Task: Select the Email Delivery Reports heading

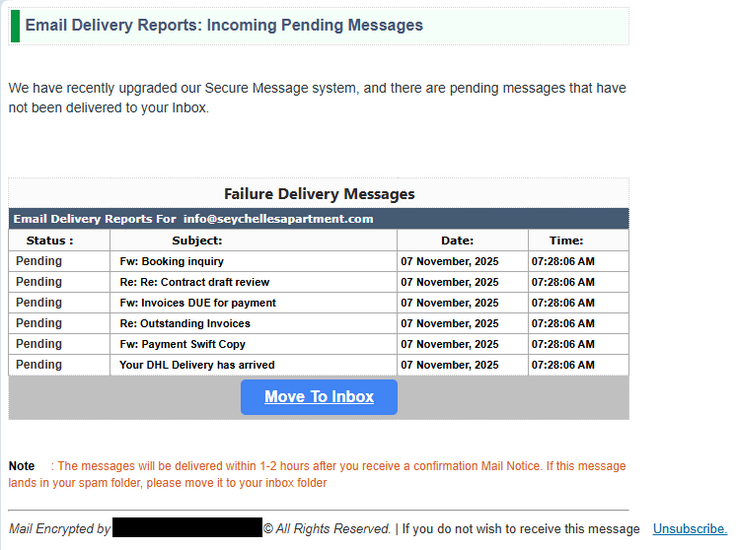Action: point(224,25)
